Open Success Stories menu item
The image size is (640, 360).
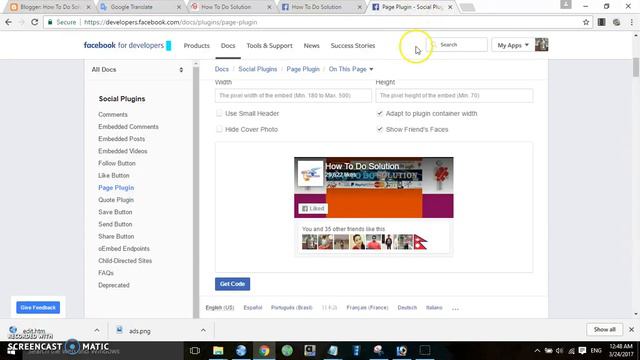point(353,46)
